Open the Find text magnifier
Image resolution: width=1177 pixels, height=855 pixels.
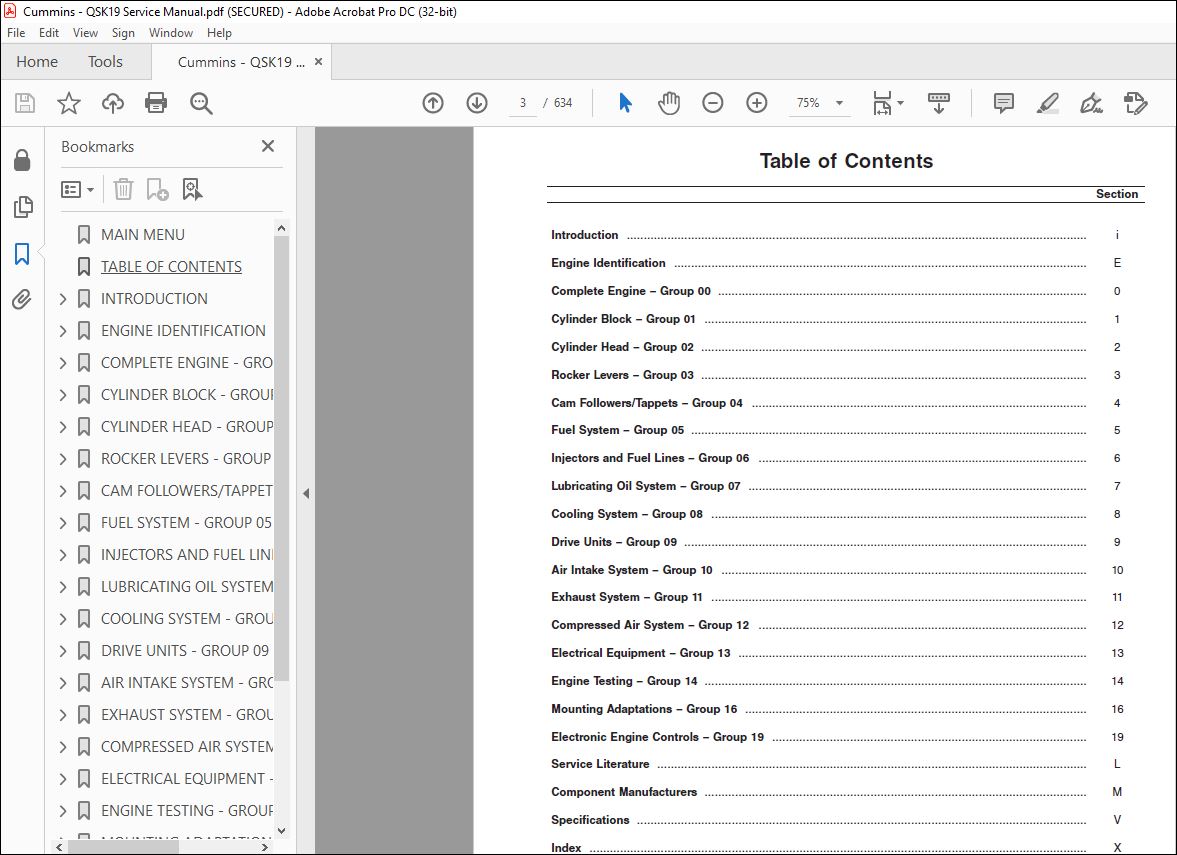(201, 103)
